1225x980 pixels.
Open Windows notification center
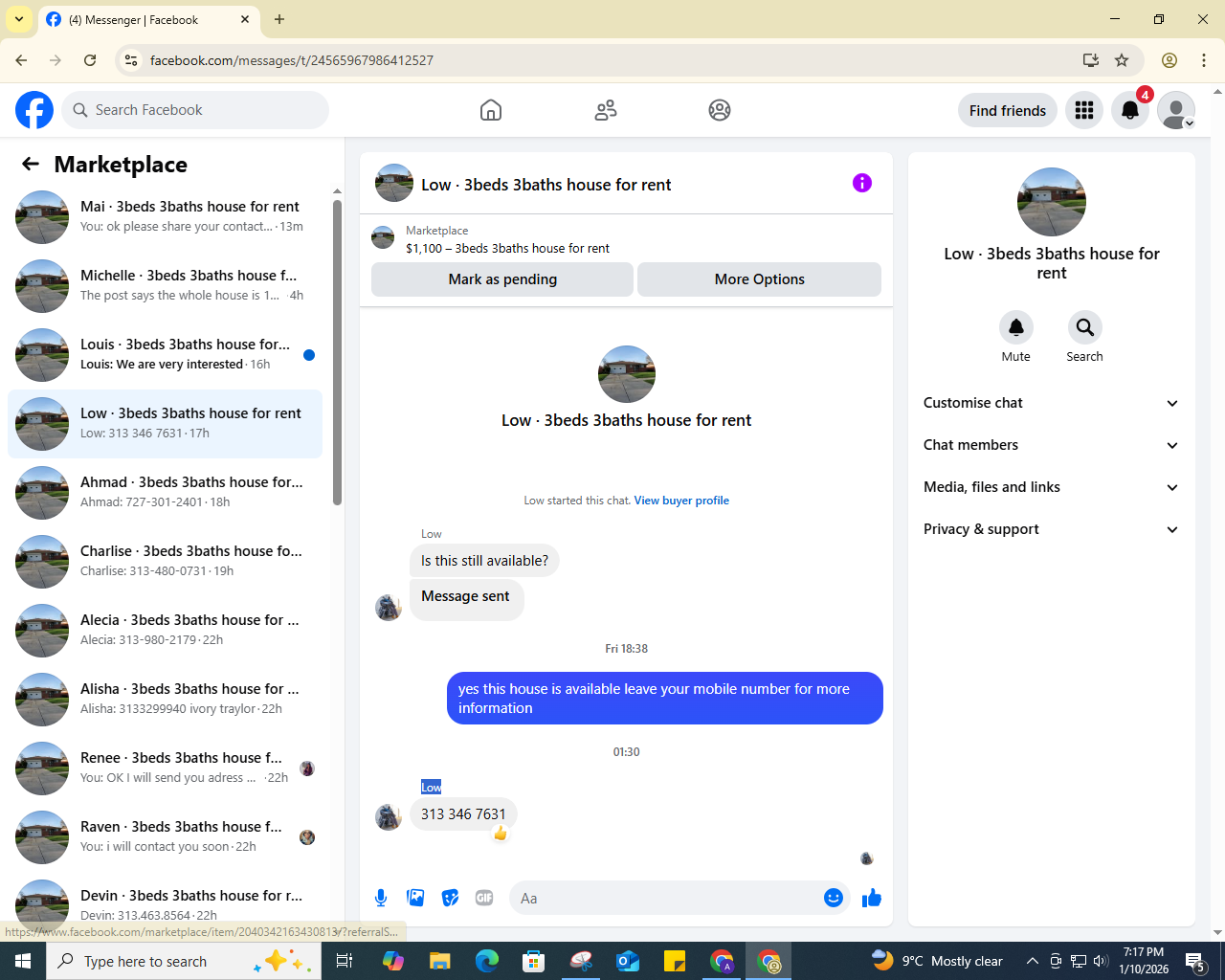click(1195, 961)
